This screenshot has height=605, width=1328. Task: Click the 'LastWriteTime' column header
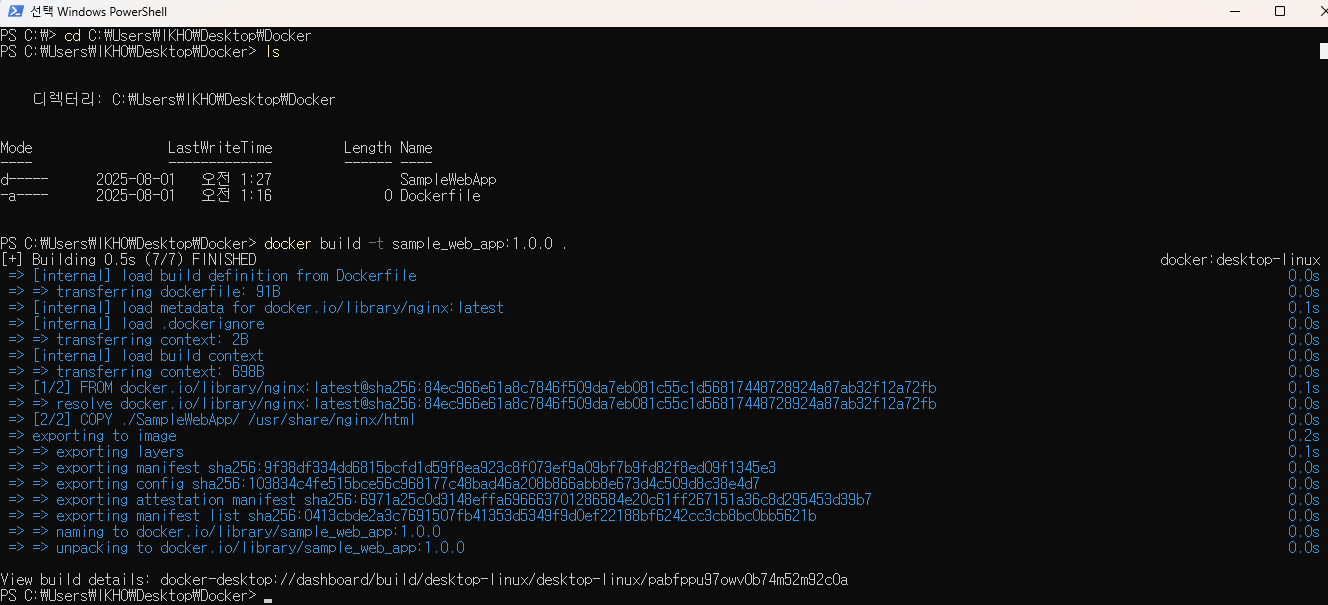pos(220,148)
